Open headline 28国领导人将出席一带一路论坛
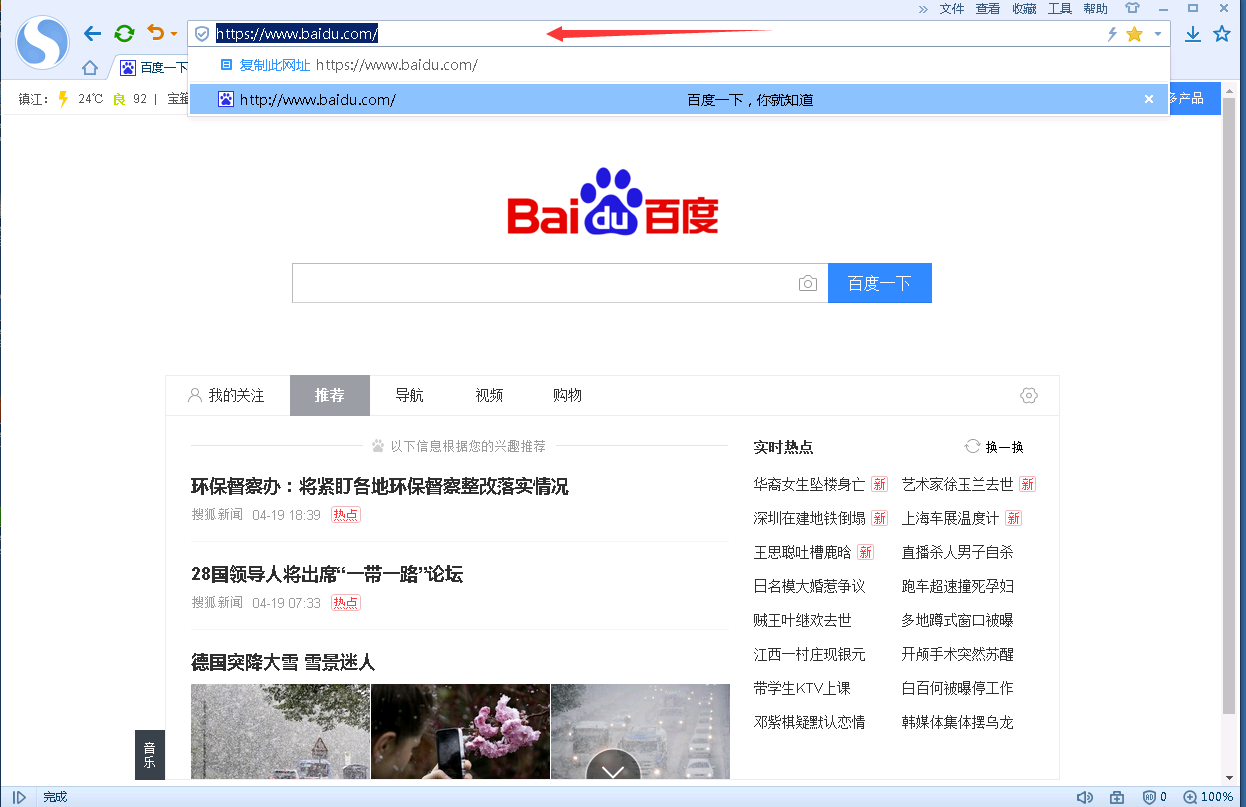The height and width of the screenshot is (807, 1246). tap(327, 575)
